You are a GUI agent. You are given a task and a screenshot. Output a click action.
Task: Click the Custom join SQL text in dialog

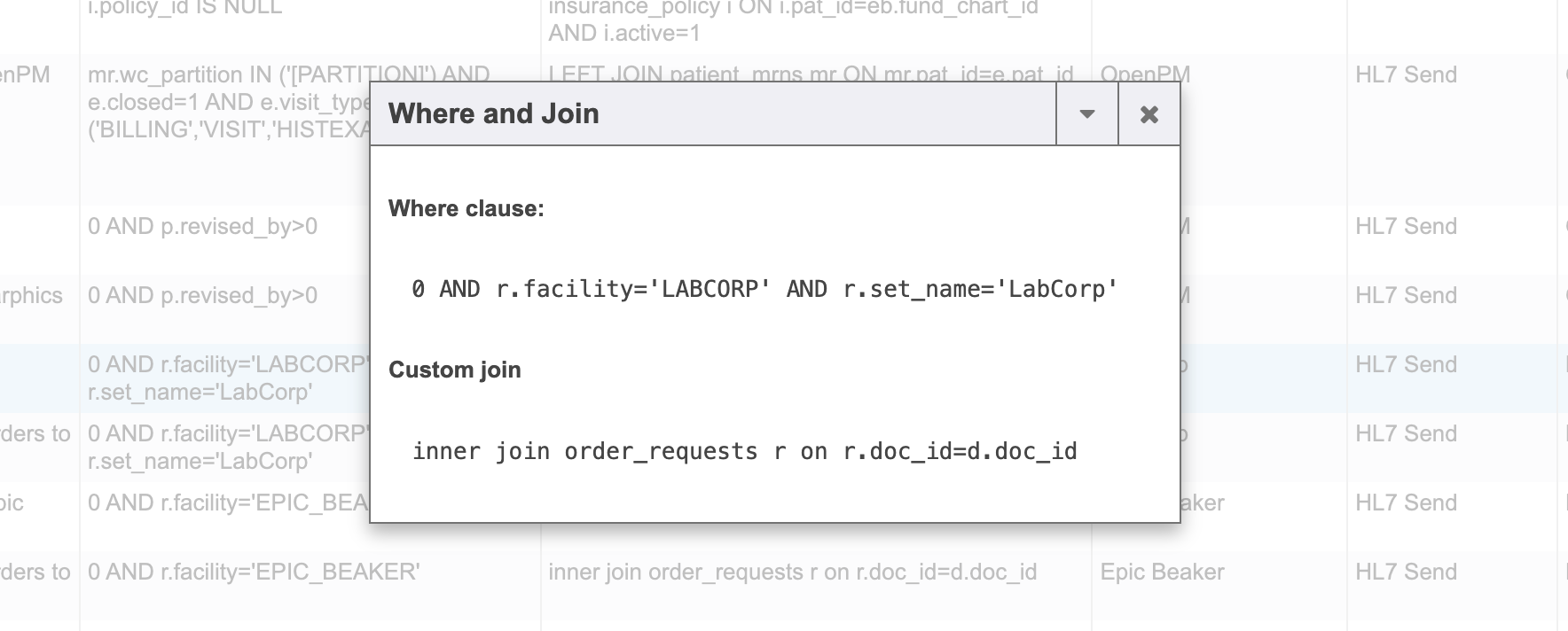pyautogui.click(x=744, y=452)
